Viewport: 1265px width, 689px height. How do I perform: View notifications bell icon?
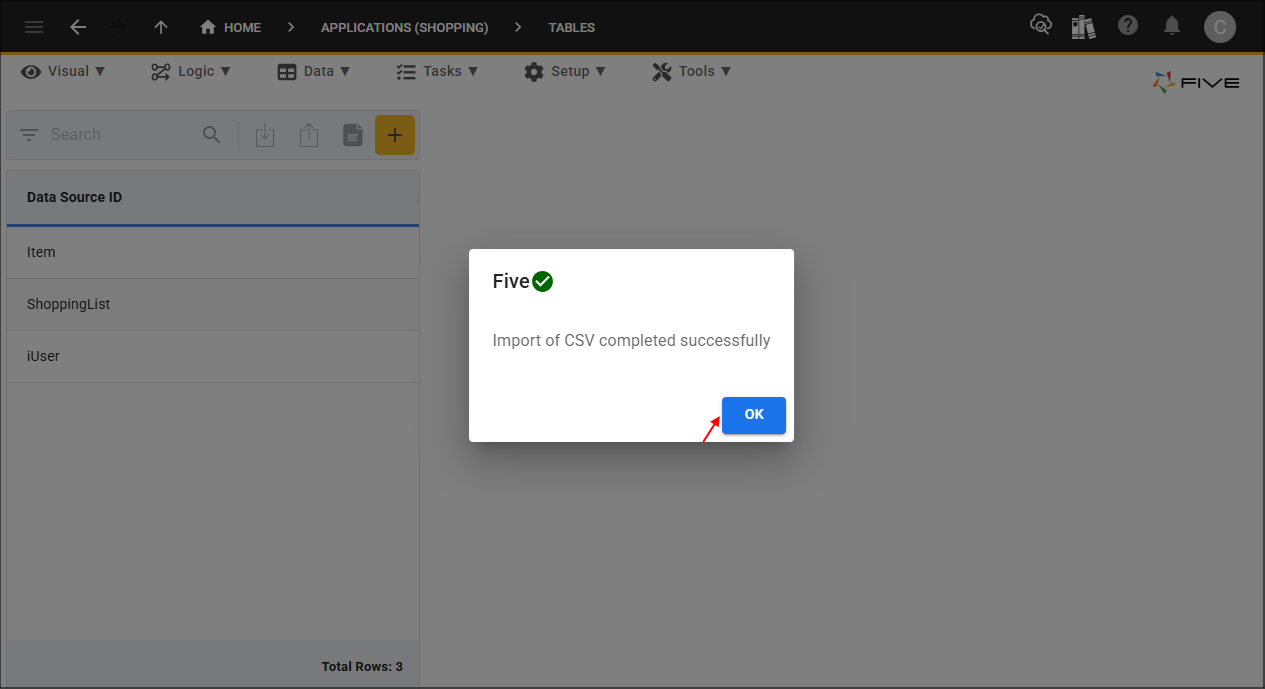click(x=1172, y=26)
